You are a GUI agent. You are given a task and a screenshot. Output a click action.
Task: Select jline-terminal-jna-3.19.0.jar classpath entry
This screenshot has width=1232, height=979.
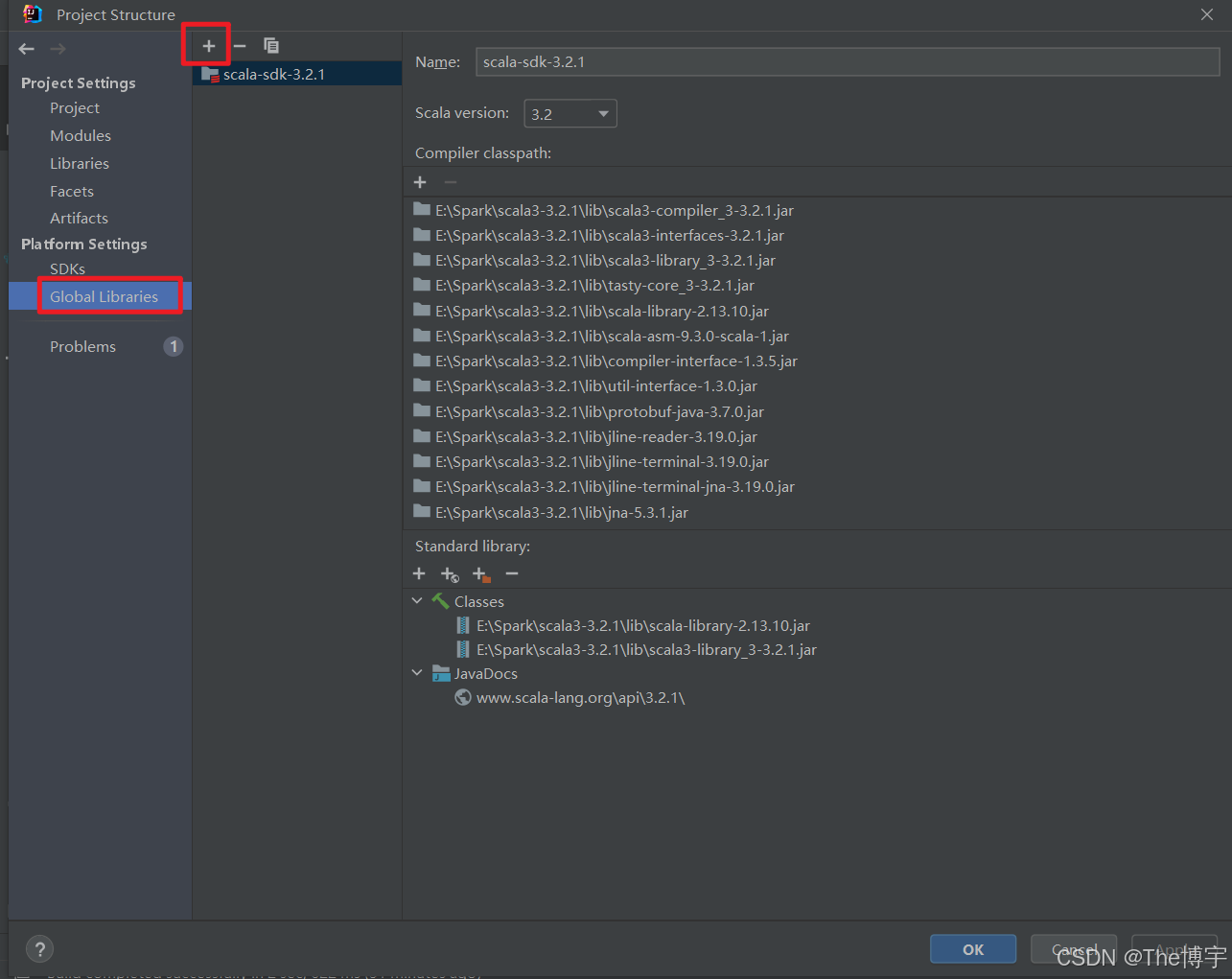[615, 487]
